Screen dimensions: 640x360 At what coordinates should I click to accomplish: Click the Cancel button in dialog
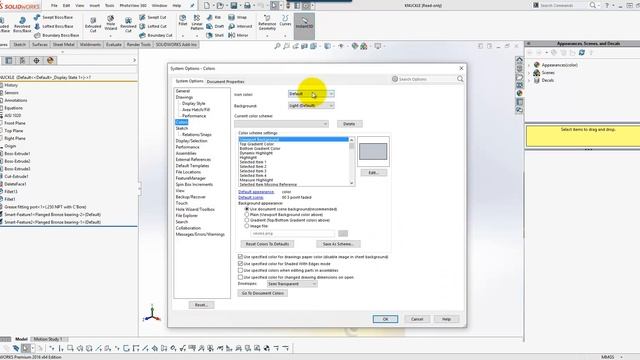point(417,319)
